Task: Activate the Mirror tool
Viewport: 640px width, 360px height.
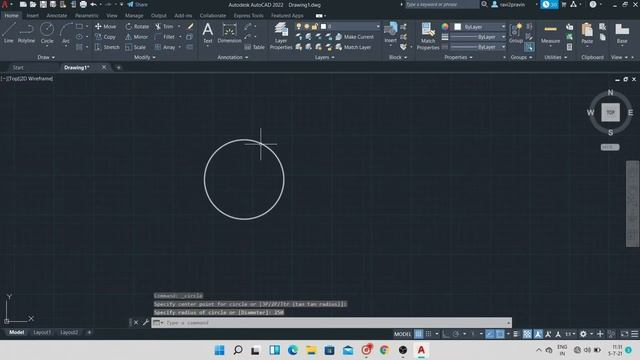Action: [x=137, y=37]
